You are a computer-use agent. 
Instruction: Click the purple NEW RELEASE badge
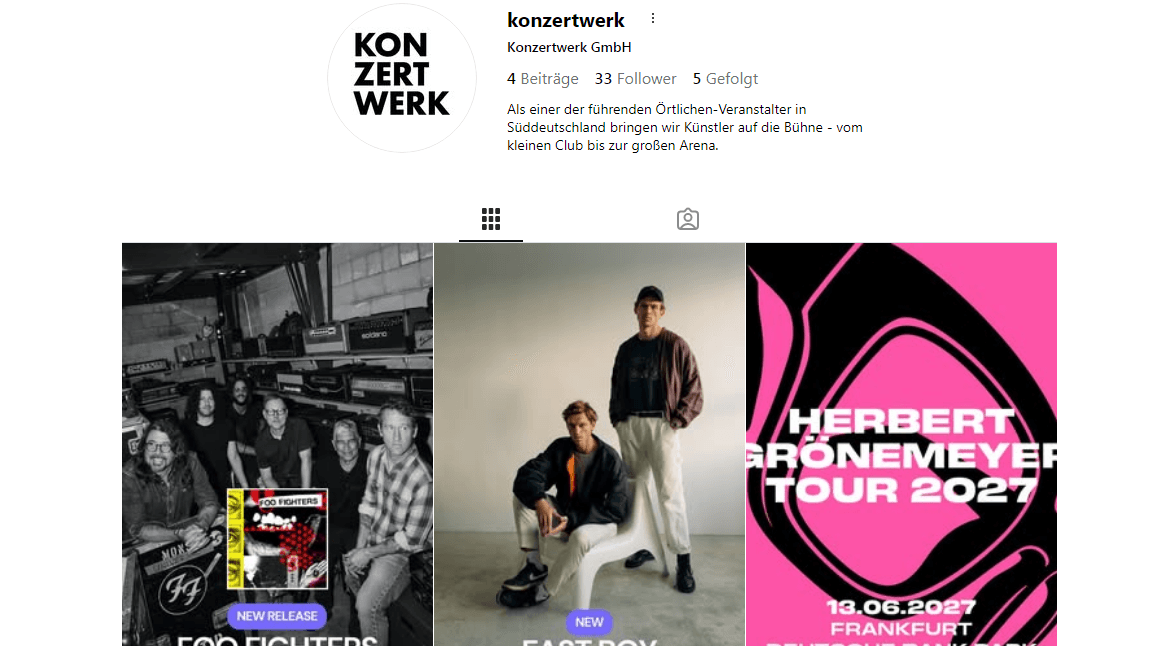277,616
